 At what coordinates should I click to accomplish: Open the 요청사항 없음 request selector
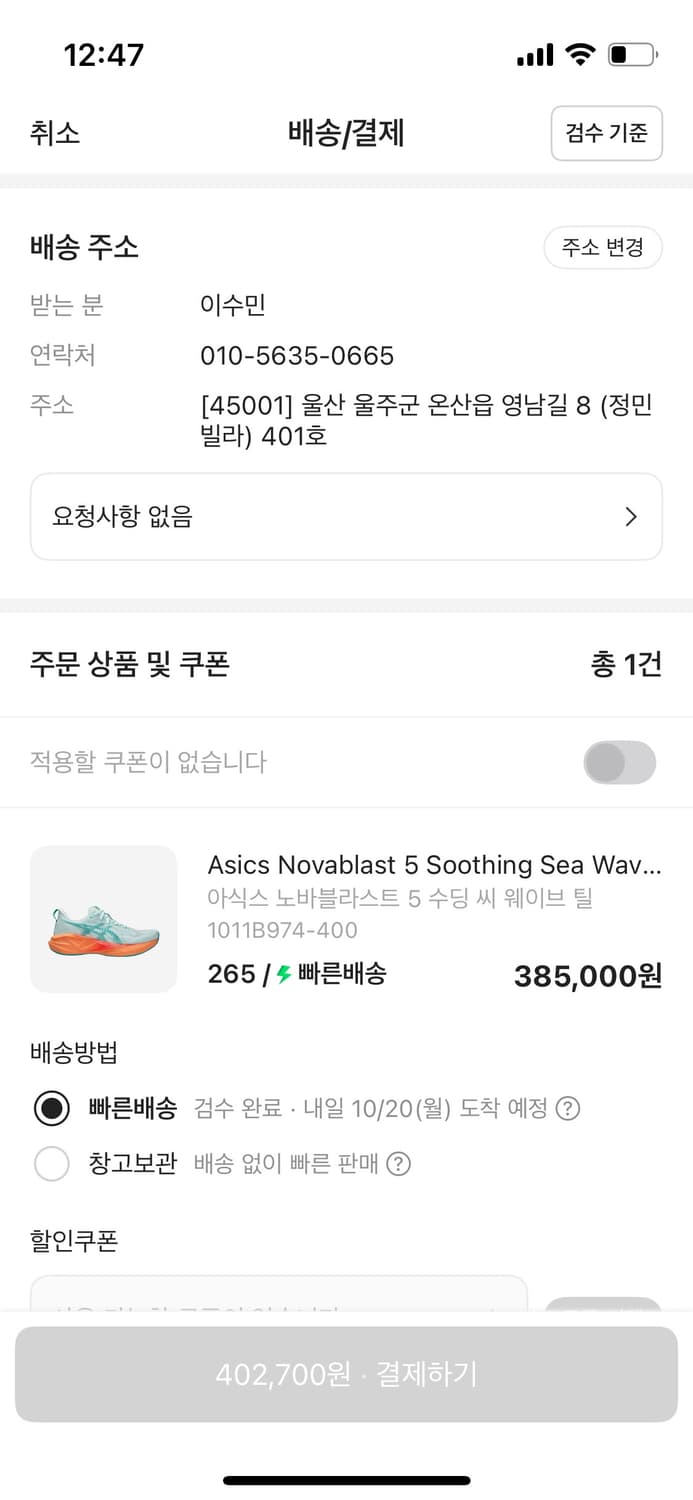point(346,517)
